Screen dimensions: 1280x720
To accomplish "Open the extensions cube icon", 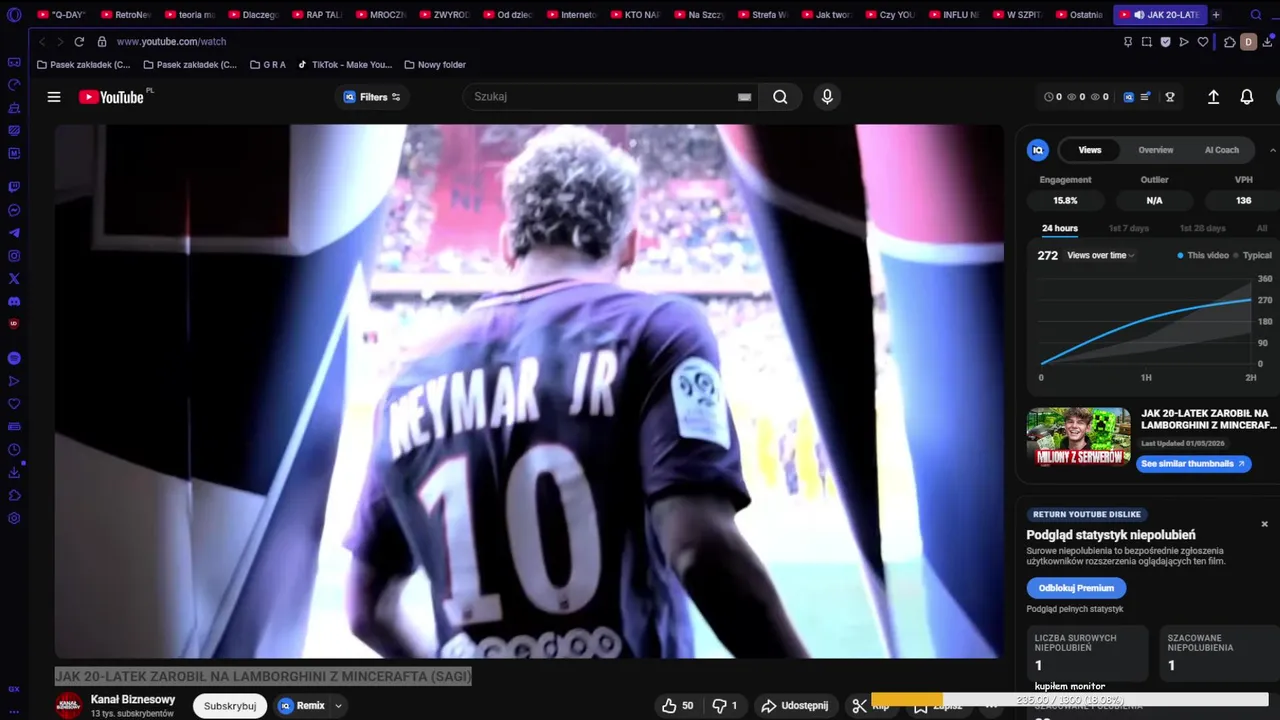I will (1230, 42).
